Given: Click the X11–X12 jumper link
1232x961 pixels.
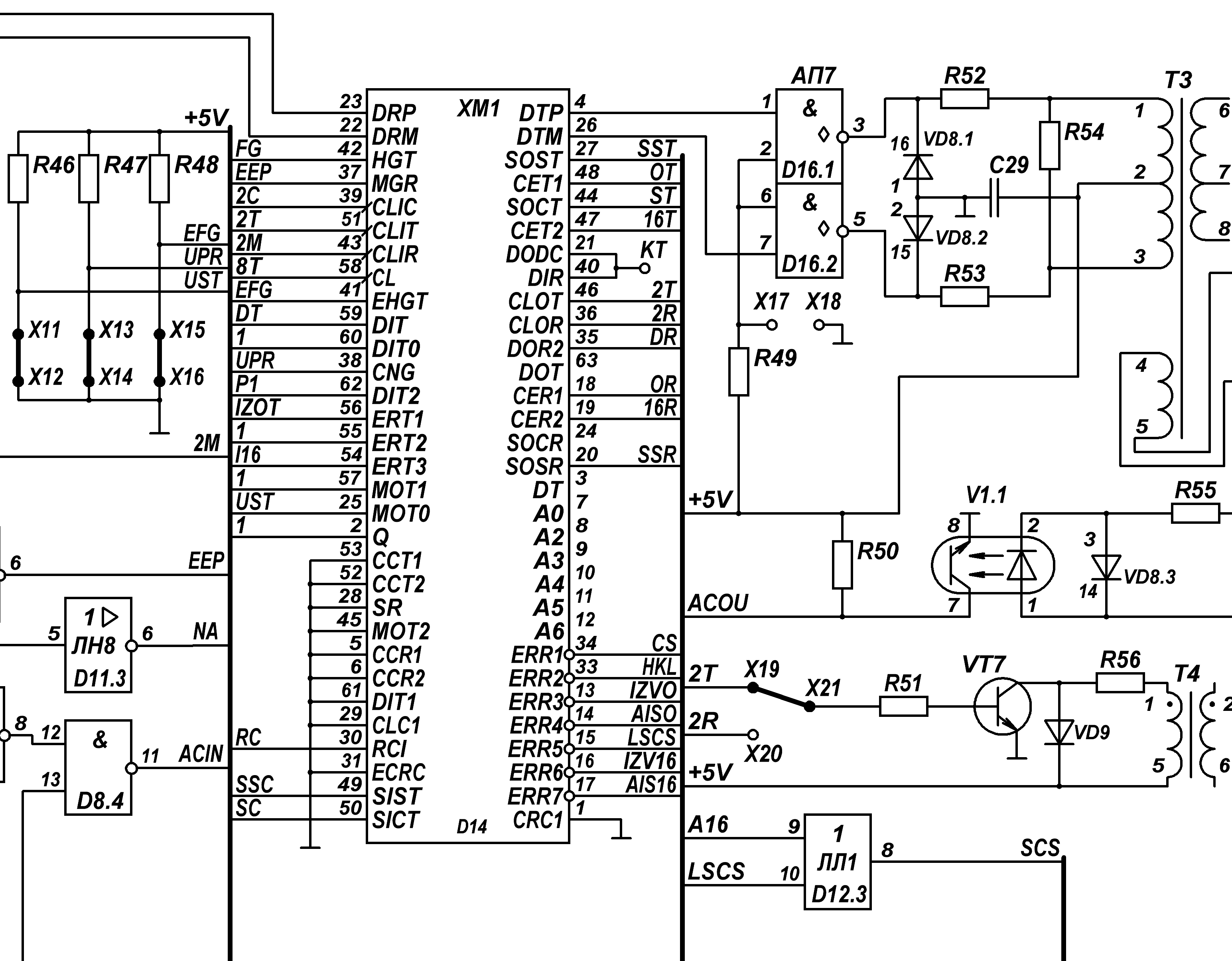Looking at the screenshot, I should (x=18, y=358).
